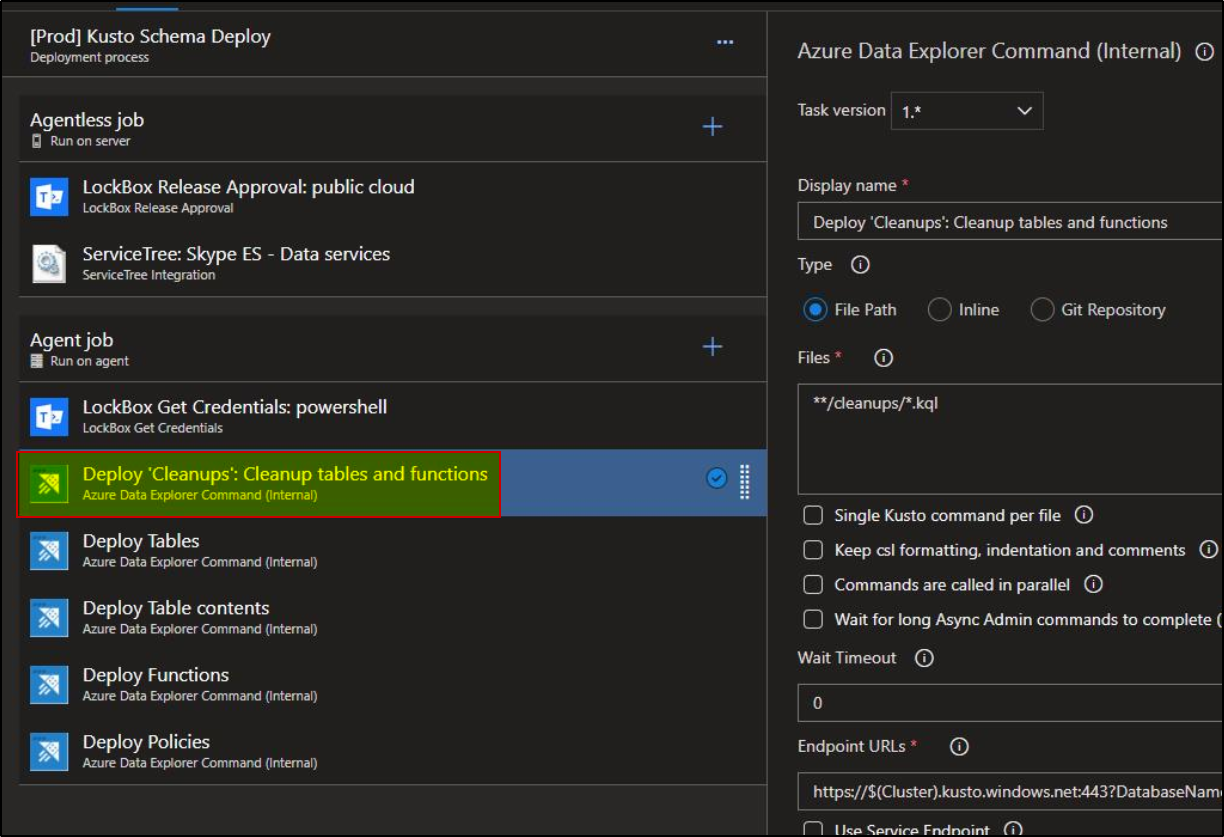Viewport: 1224px width, 837px height.
Task: Select the Git Repository type option
Action: (1042, 310)
